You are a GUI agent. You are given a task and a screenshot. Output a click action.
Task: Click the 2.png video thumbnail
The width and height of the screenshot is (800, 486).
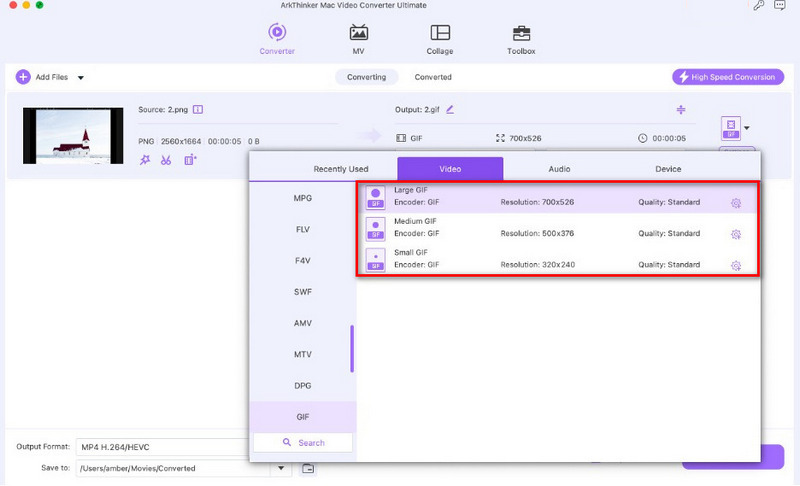(73, 136)
